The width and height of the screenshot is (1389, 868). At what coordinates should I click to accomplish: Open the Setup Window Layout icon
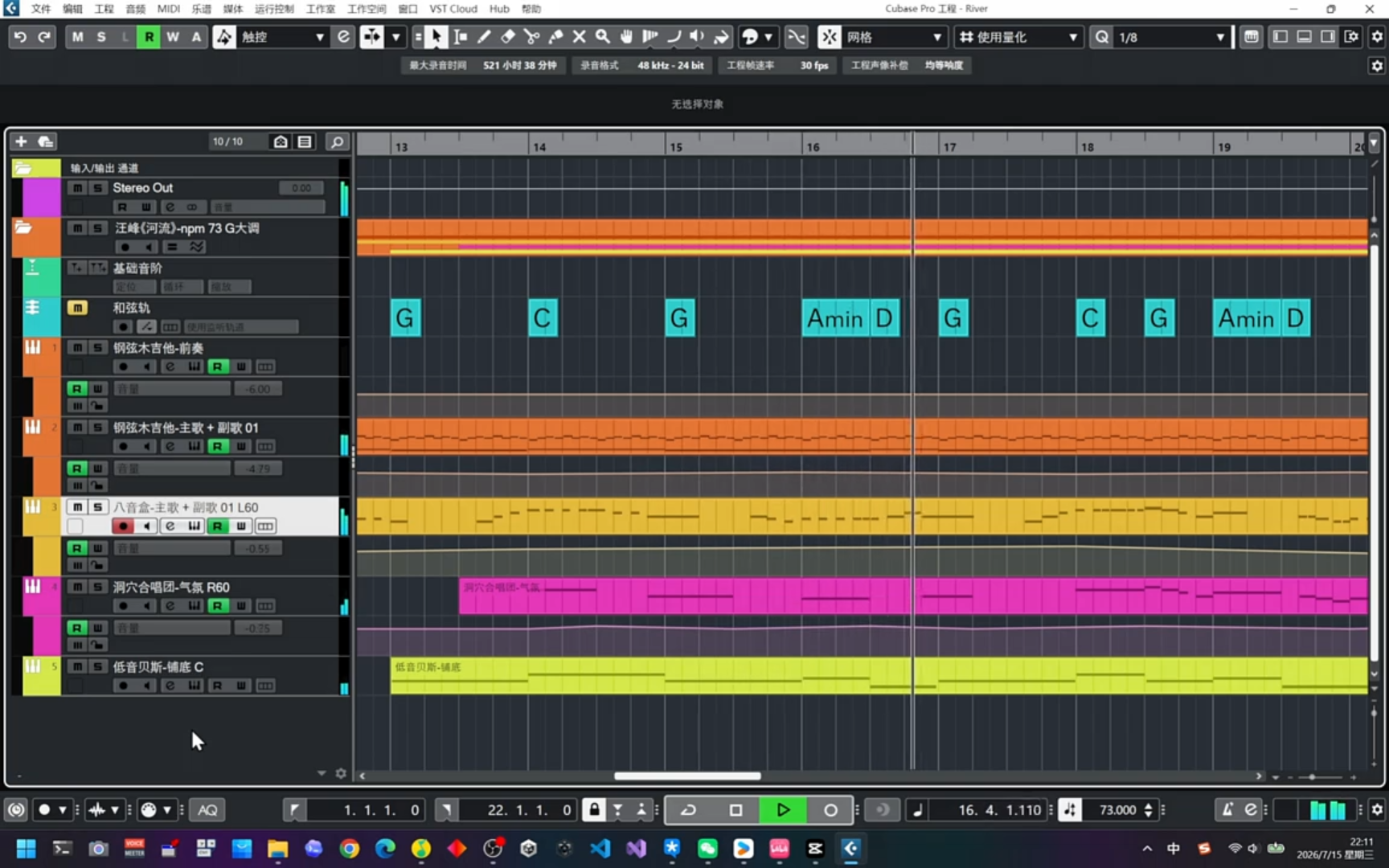(x=1352, y=37)
